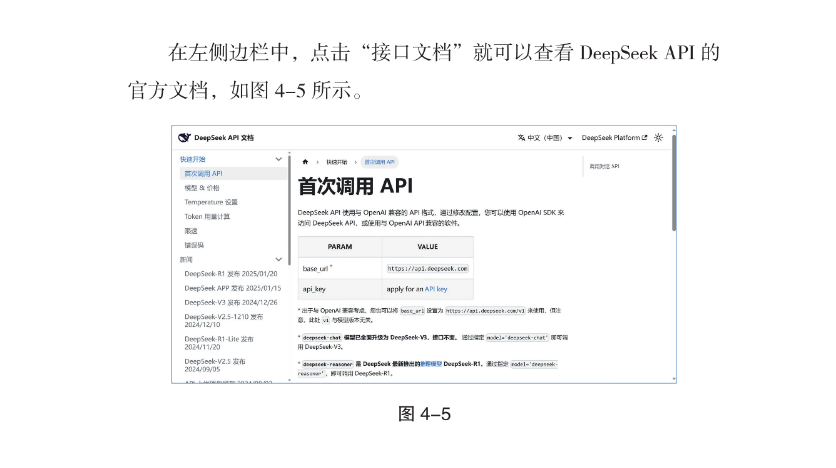Click the sidebar scroll-down arrow
The height and width of the screenshot is (468, 836).
[x=289, y=380]
